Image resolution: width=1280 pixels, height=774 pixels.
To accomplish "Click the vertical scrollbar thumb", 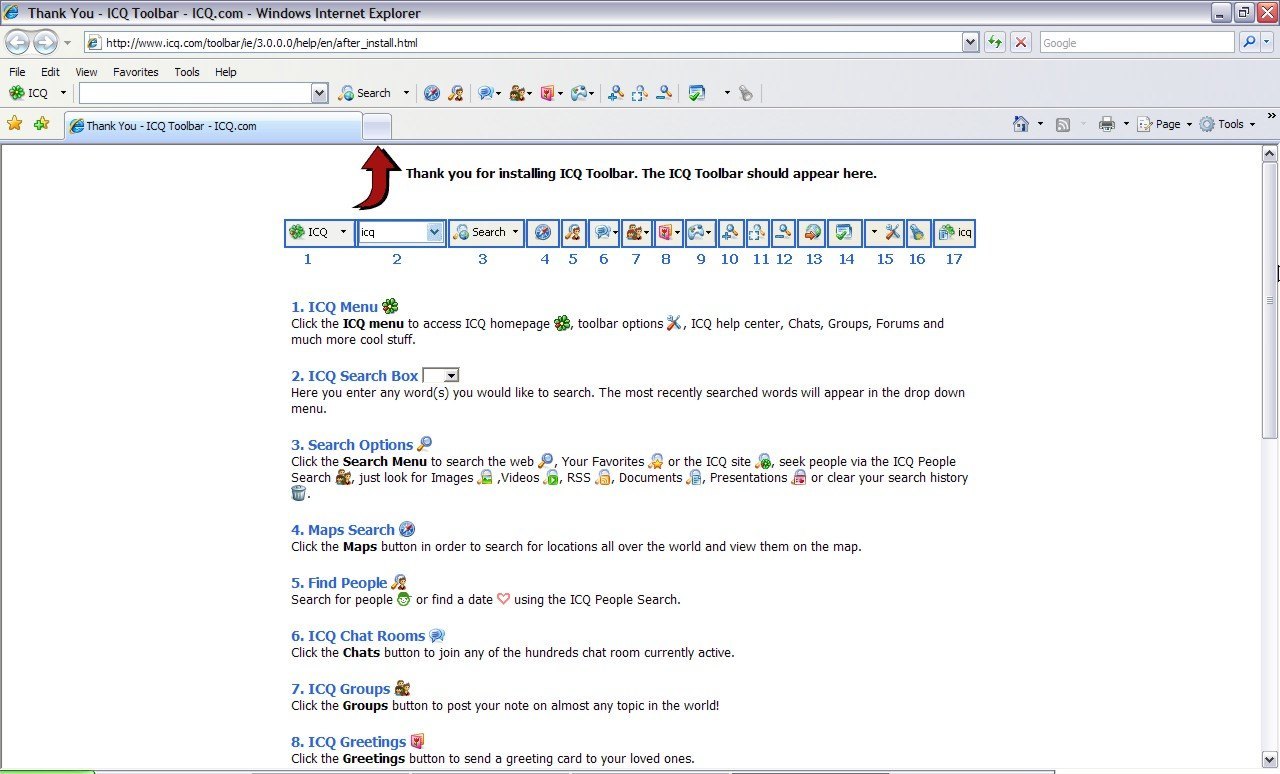I will point(1270,300).
